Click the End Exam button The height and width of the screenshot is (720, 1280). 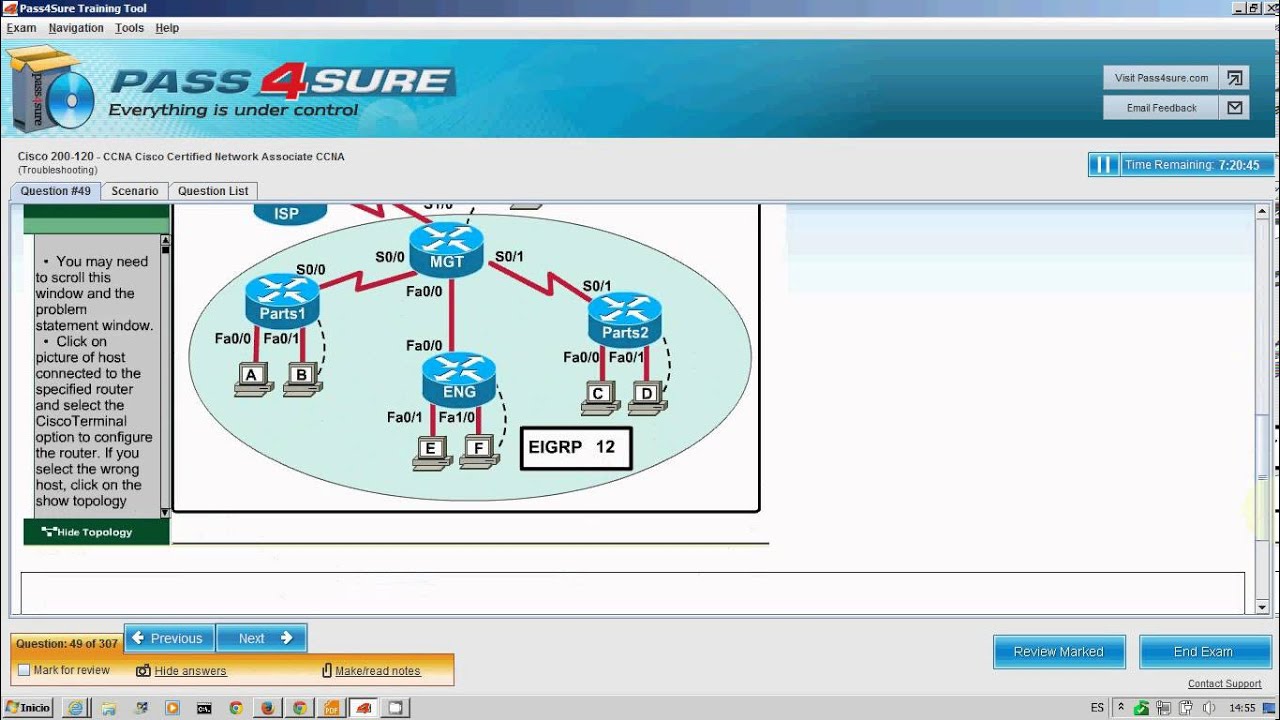click(1203, 652)
